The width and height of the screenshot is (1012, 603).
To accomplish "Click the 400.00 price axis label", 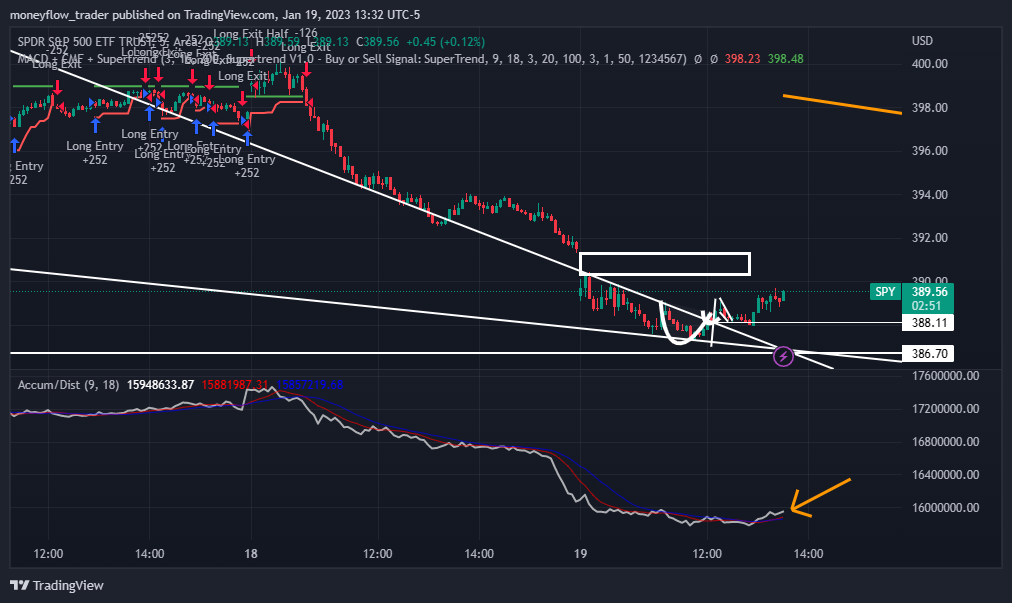I will (x=929, y=64).
